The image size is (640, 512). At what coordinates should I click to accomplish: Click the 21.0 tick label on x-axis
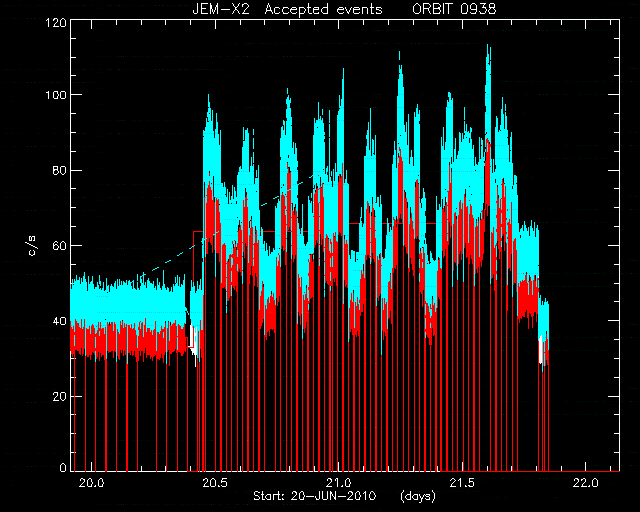point(339,483)
